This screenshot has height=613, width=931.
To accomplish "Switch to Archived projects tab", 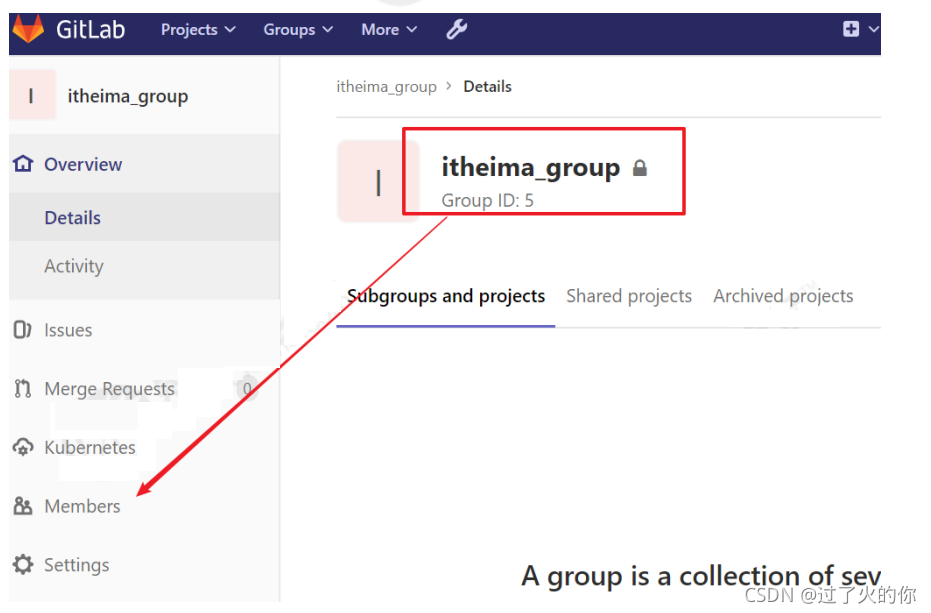I will tap(783, 296).
